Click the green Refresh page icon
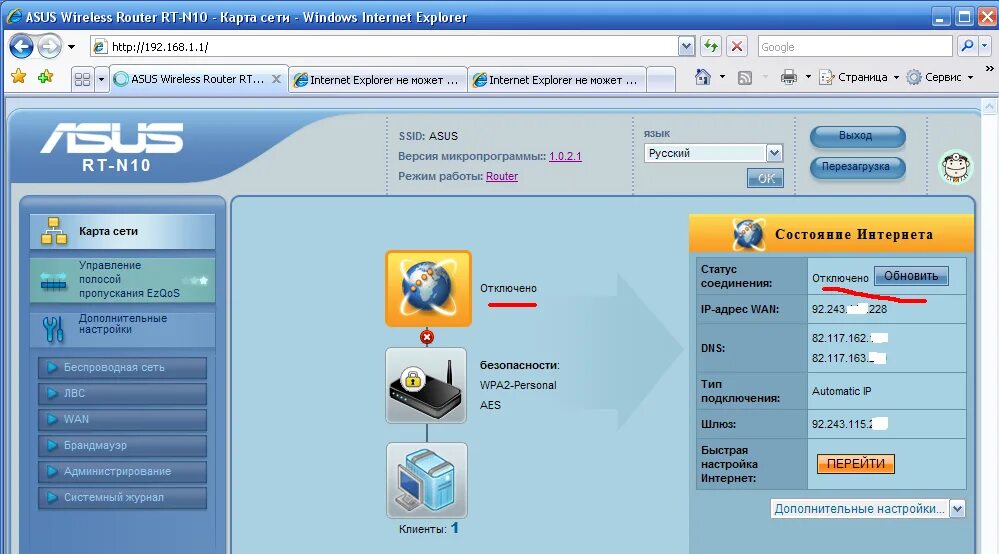Screen dimensions: 999x554 [710, 46]
